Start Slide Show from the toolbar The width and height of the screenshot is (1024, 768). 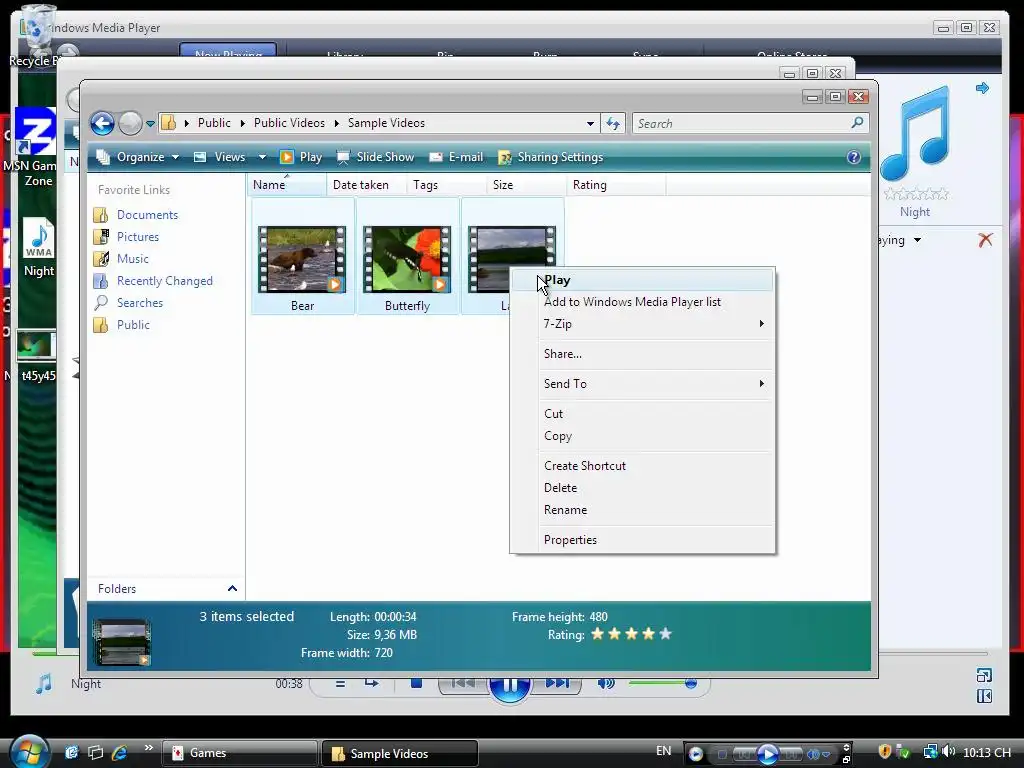pyautogui.click(x=376, y=157)
